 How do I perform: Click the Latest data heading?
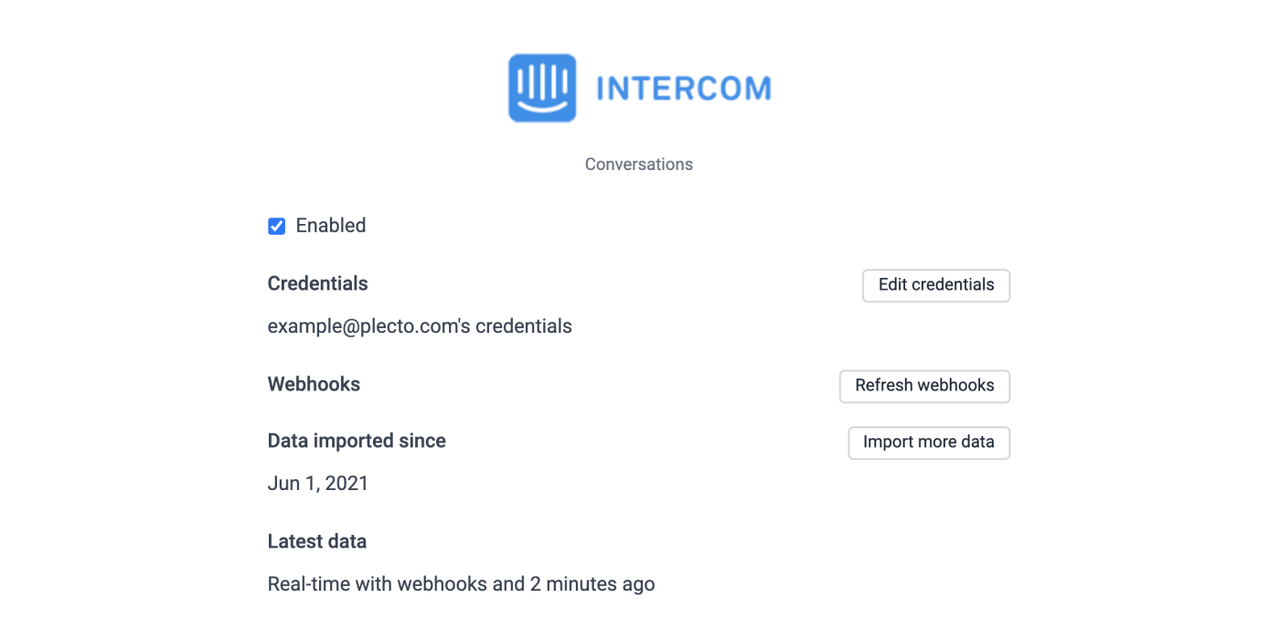pos(317,542)
